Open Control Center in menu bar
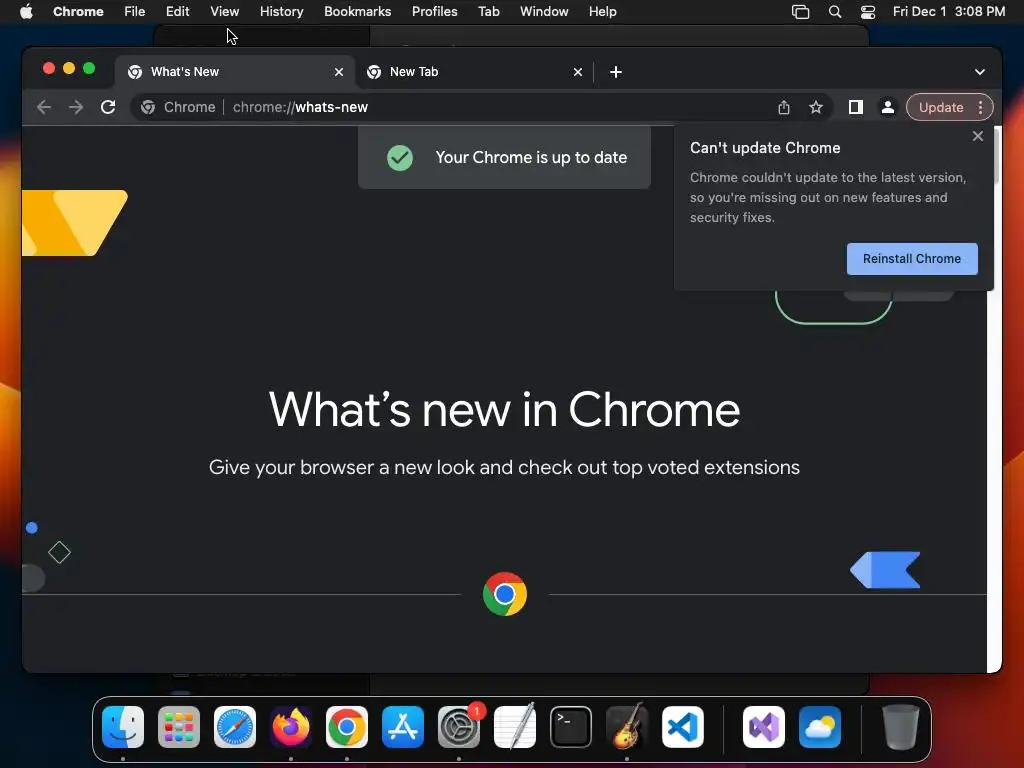1024x768 pixels. click(x=868, y=12)
